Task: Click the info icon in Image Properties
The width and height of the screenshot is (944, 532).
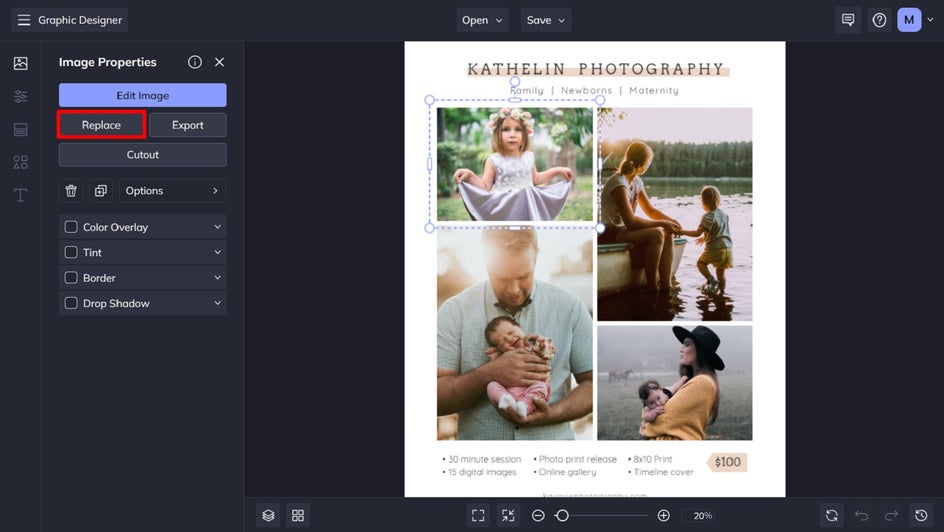Action: pyautogui.click(x=194, y=62)
